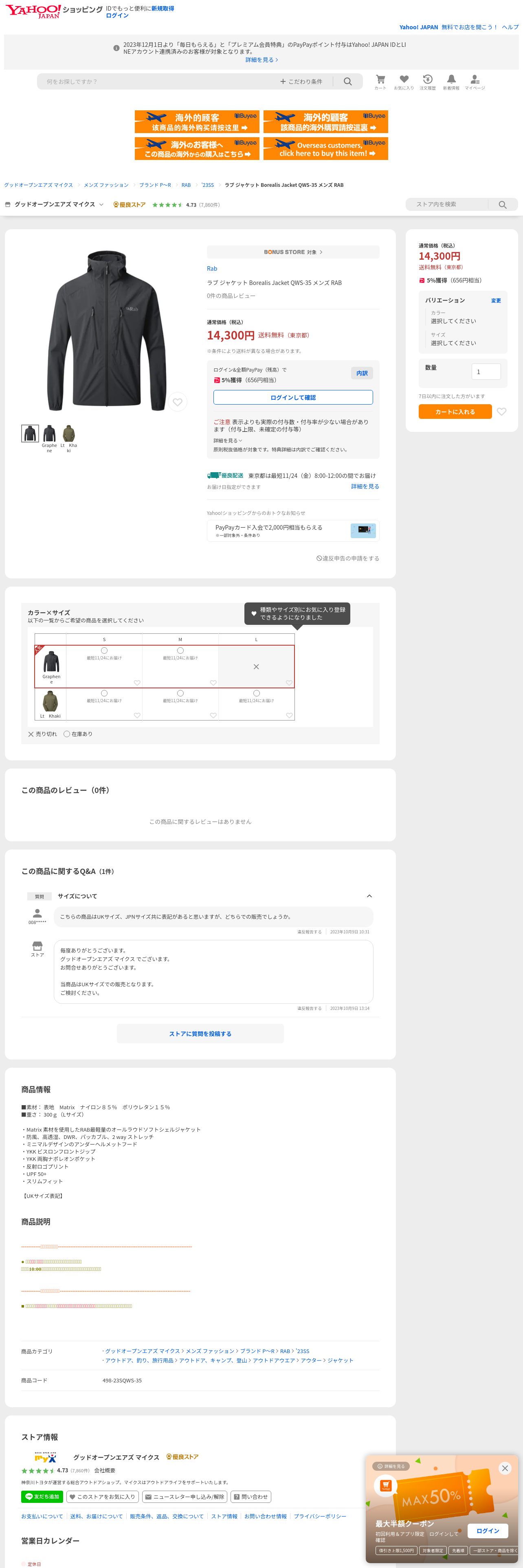Screen dimensions: 523x1568
Task: Click the store MYX logo in store info
Action: [46, 1457]
